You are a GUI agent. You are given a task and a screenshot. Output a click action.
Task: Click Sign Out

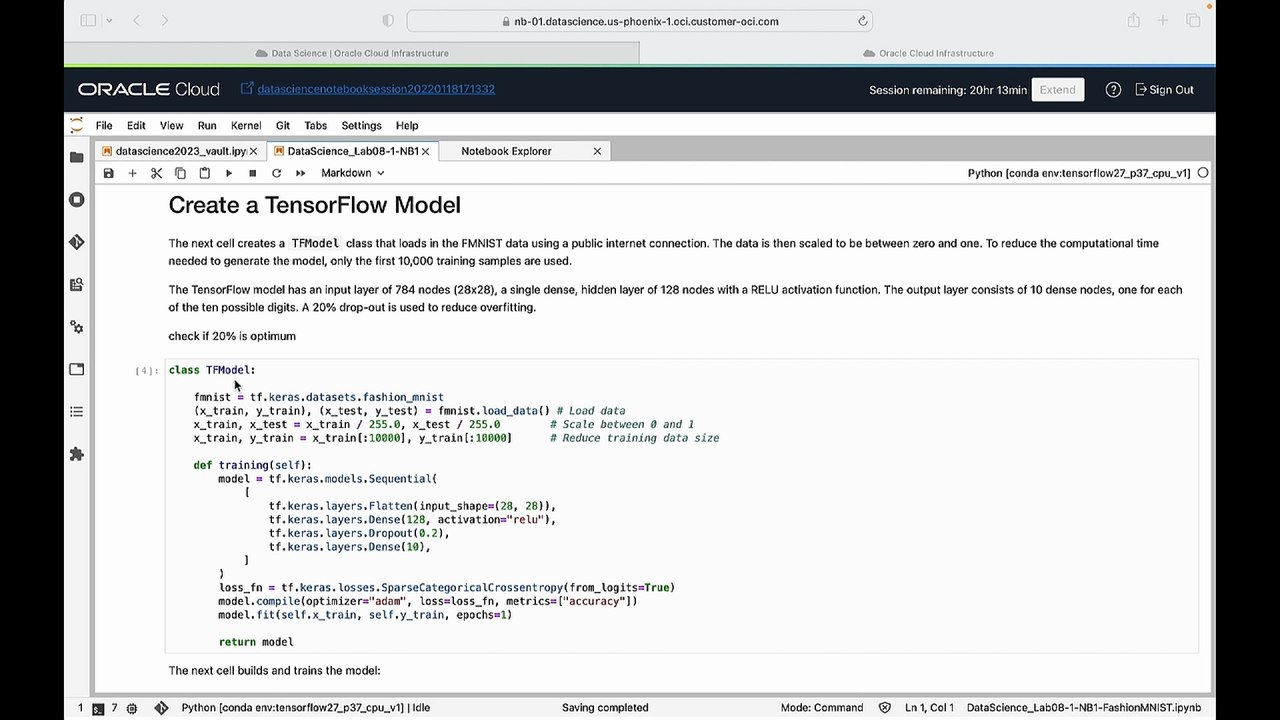click(x=1165, y=90)
